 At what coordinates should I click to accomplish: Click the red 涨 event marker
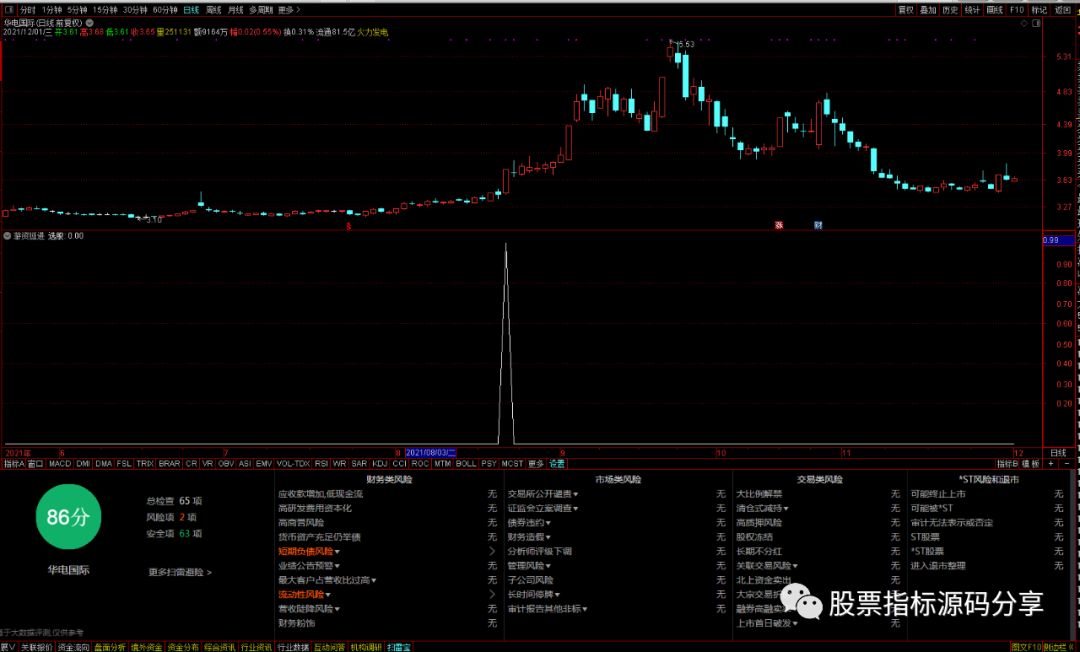coord(779,225)
